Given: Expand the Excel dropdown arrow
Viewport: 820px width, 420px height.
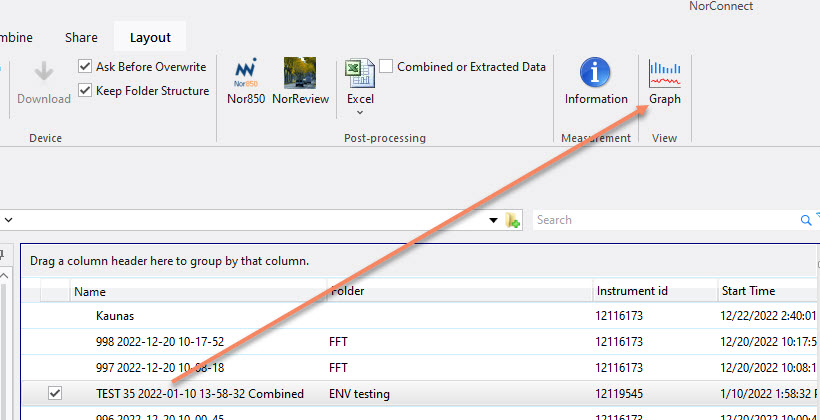Looking at the screenshot, I should coord(360,114).
